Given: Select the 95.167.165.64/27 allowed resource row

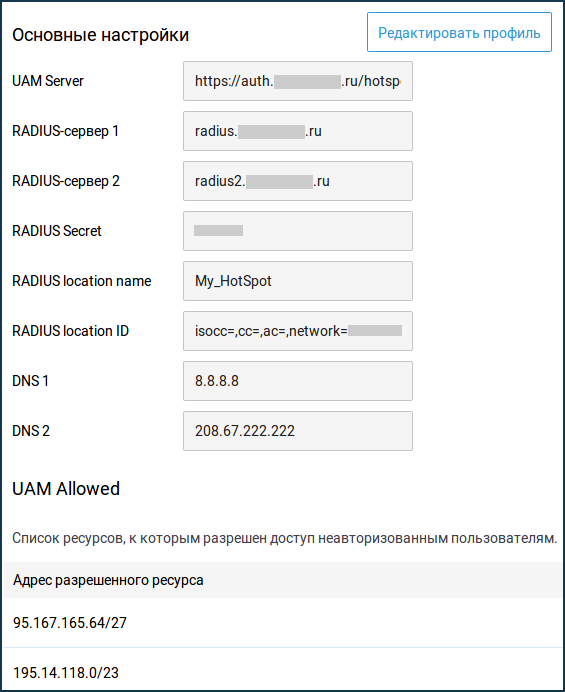Looking at the screenshot, I should pyautogui.click(x=282, y=623).
